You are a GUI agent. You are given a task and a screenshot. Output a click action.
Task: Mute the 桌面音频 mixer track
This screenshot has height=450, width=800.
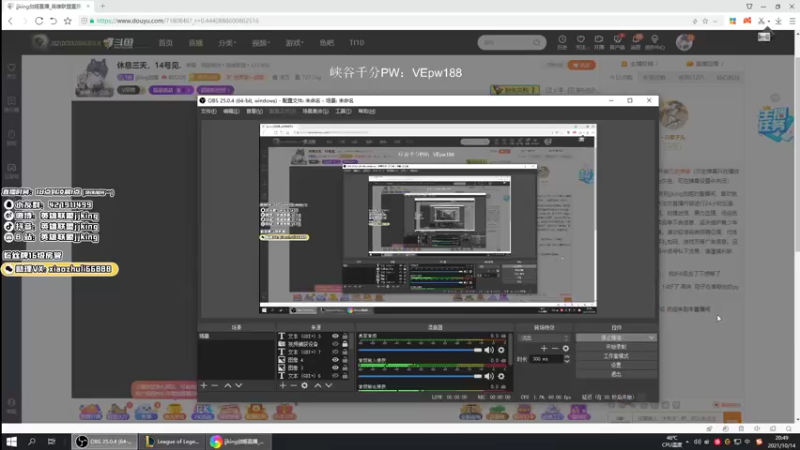point(489,350)
